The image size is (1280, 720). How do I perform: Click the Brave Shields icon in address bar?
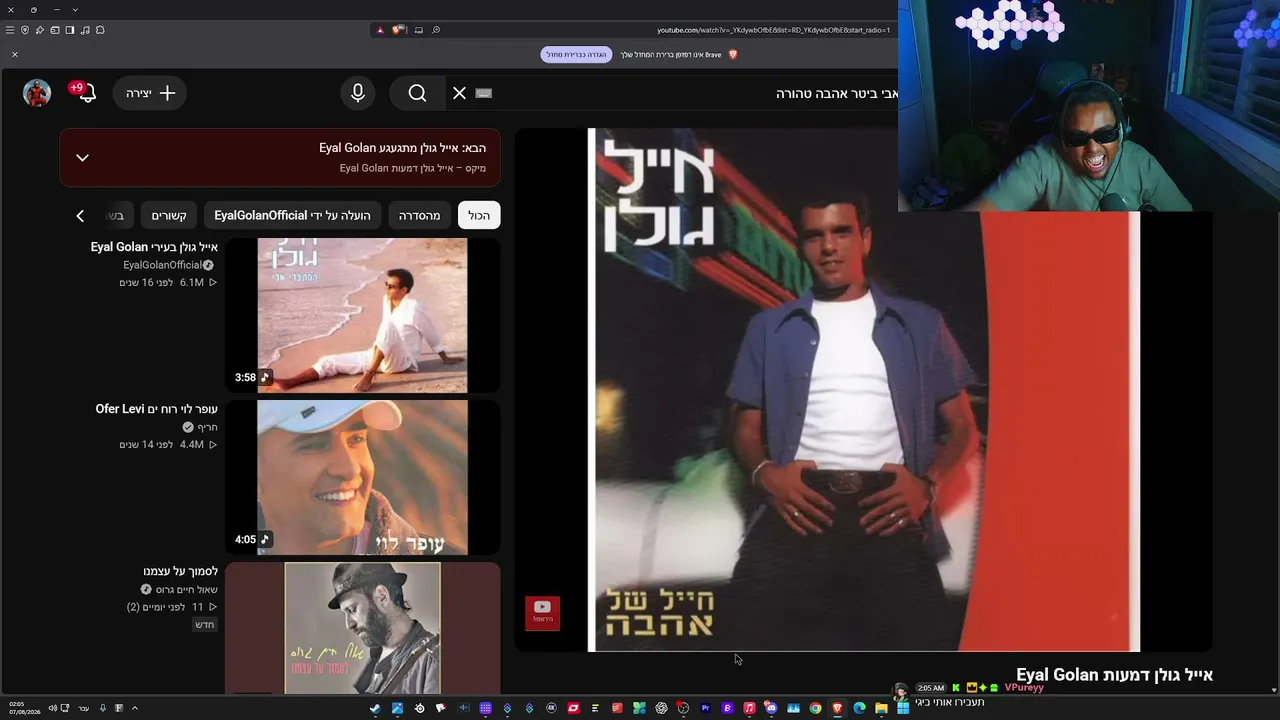396,30
